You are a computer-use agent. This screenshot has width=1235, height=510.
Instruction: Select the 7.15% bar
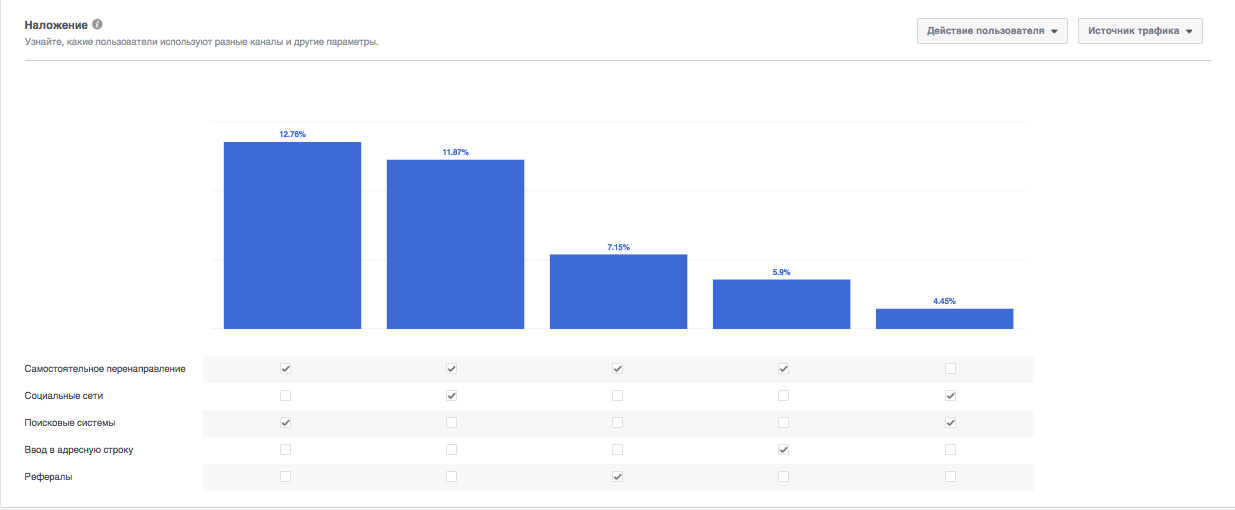[x=618, y=291]
